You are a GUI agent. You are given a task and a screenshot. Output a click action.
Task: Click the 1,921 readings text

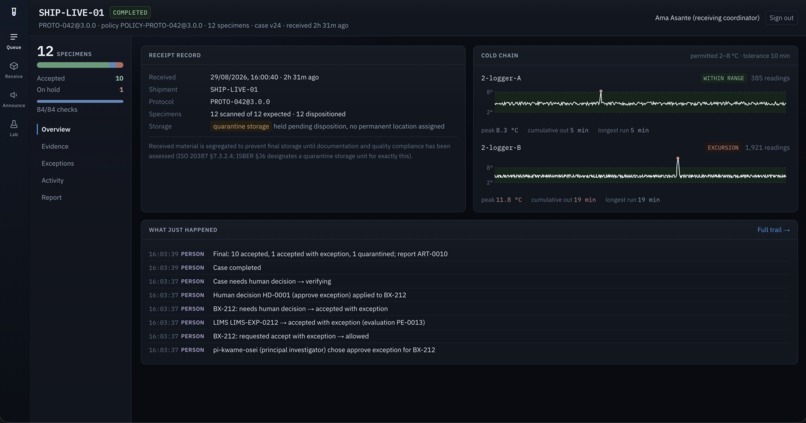point(767,148)
